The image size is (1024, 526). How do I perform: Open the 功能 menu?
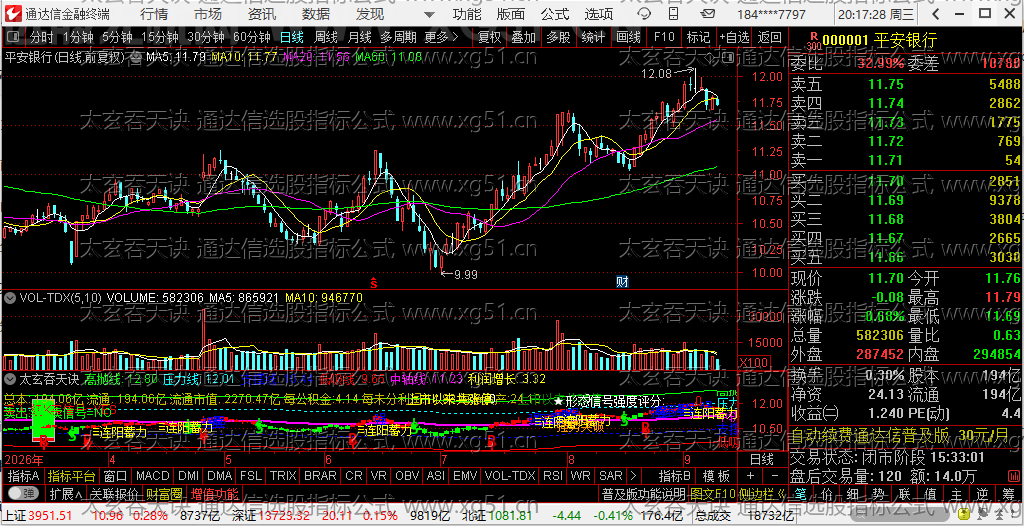pyautogui.click(x=468, y=14)
